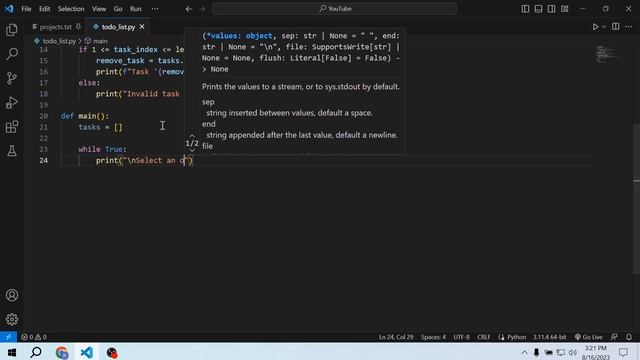Open the Manage gear settings icon
The height and width of the screenshot is (360, 640).
[x=12, y=319]
